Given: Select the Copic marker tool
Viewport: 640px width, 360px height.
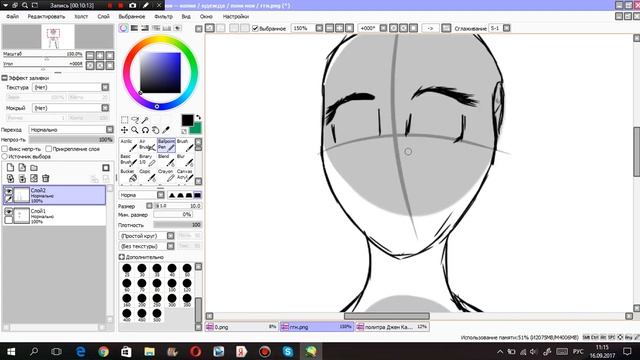Looking at the screenshot, I should point(147,175).
